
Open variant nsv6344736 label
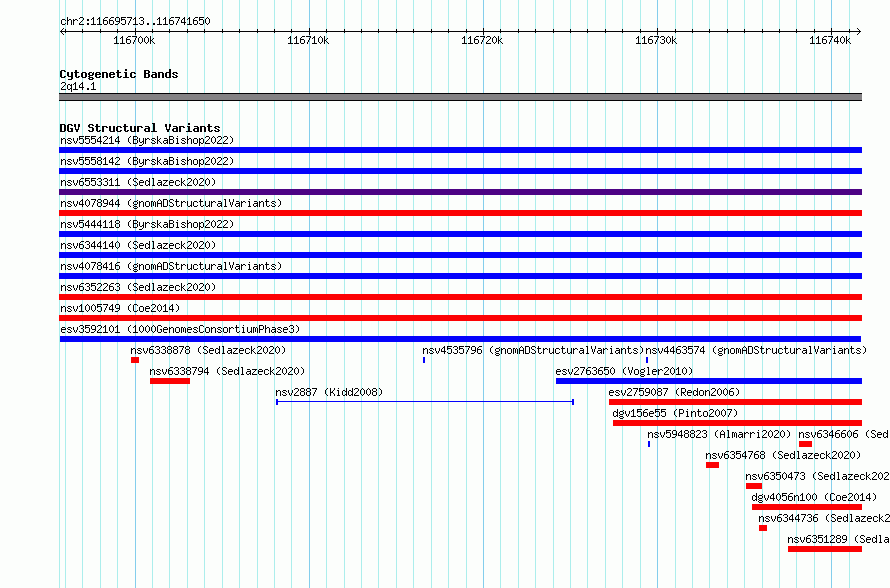[824, 518]
